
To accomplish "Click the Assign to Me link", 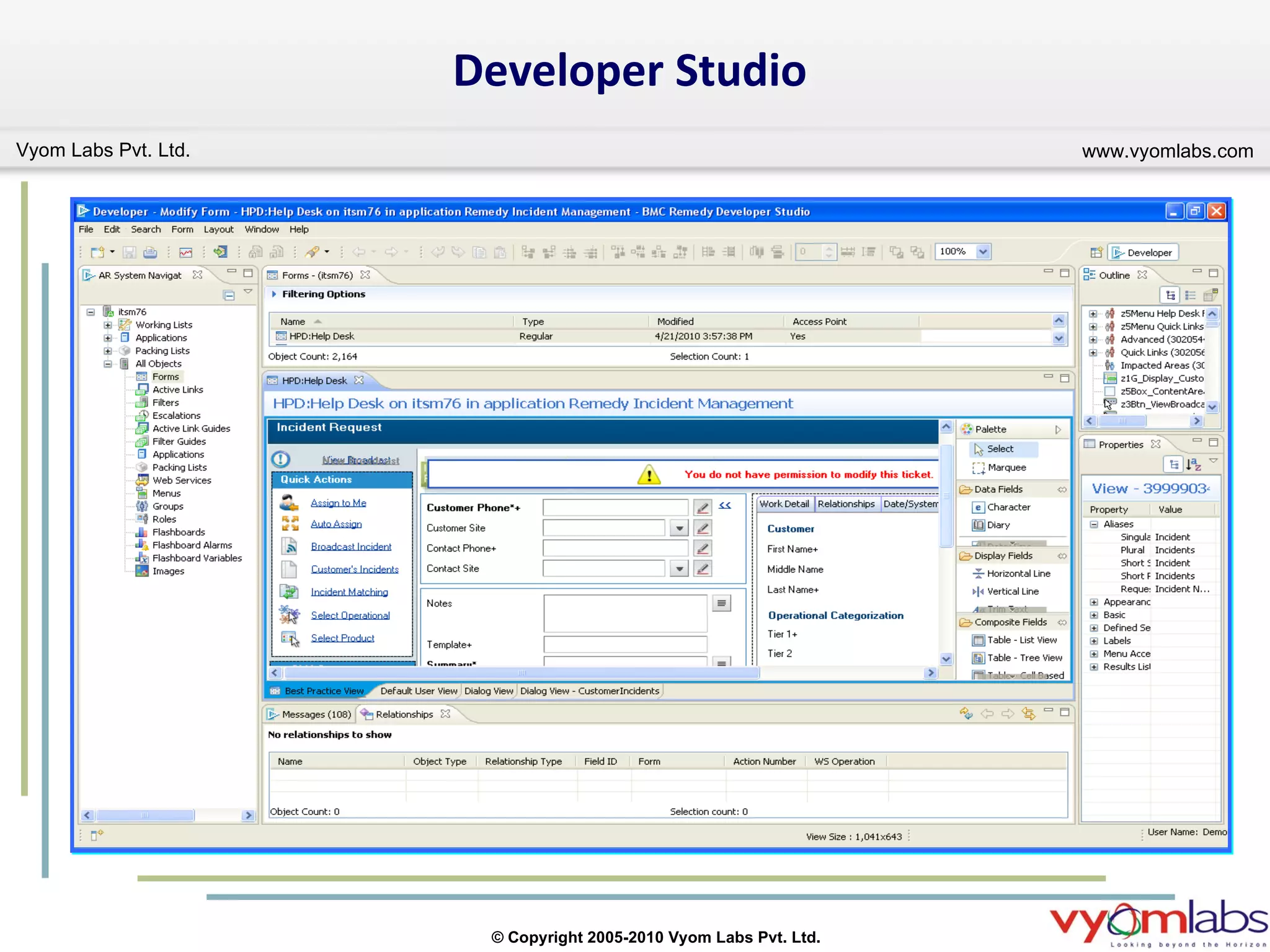I will [x=339, y=503].
